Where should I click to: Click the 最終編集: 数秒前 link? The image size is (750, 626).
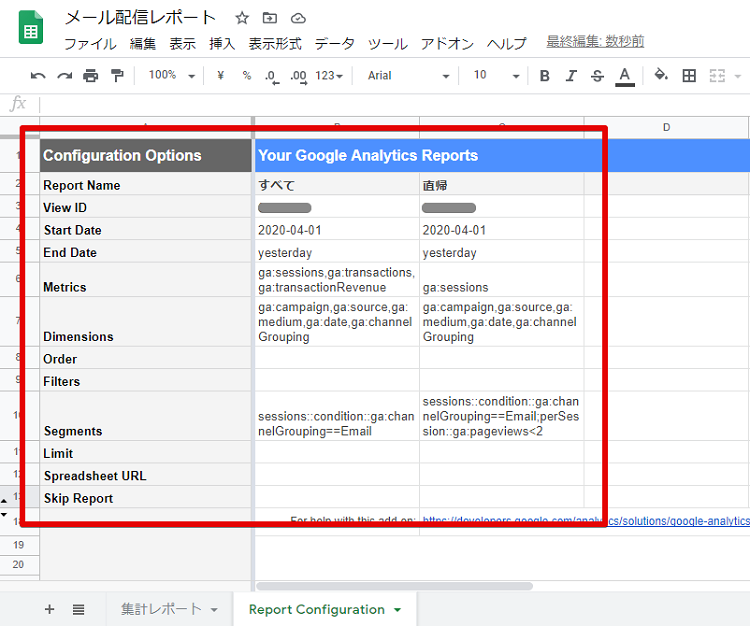coord(595,42)
